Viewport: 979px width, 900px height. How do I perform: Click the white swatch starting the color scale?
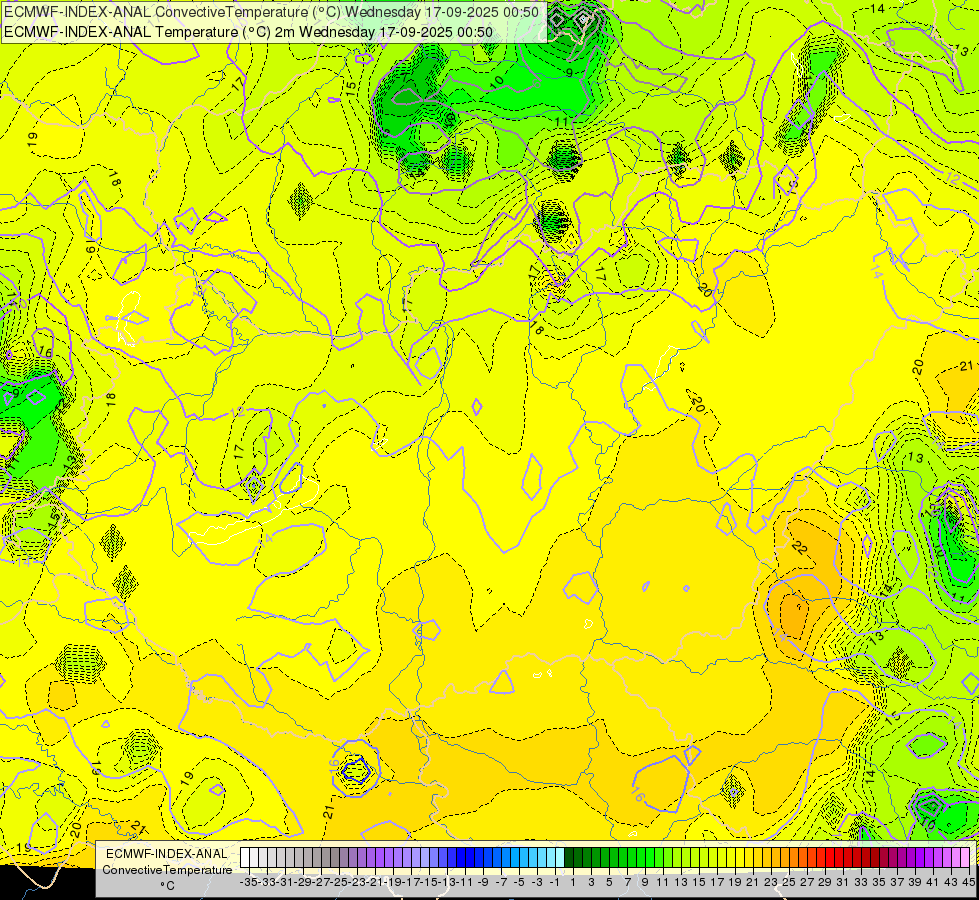(x=245, y=858)
